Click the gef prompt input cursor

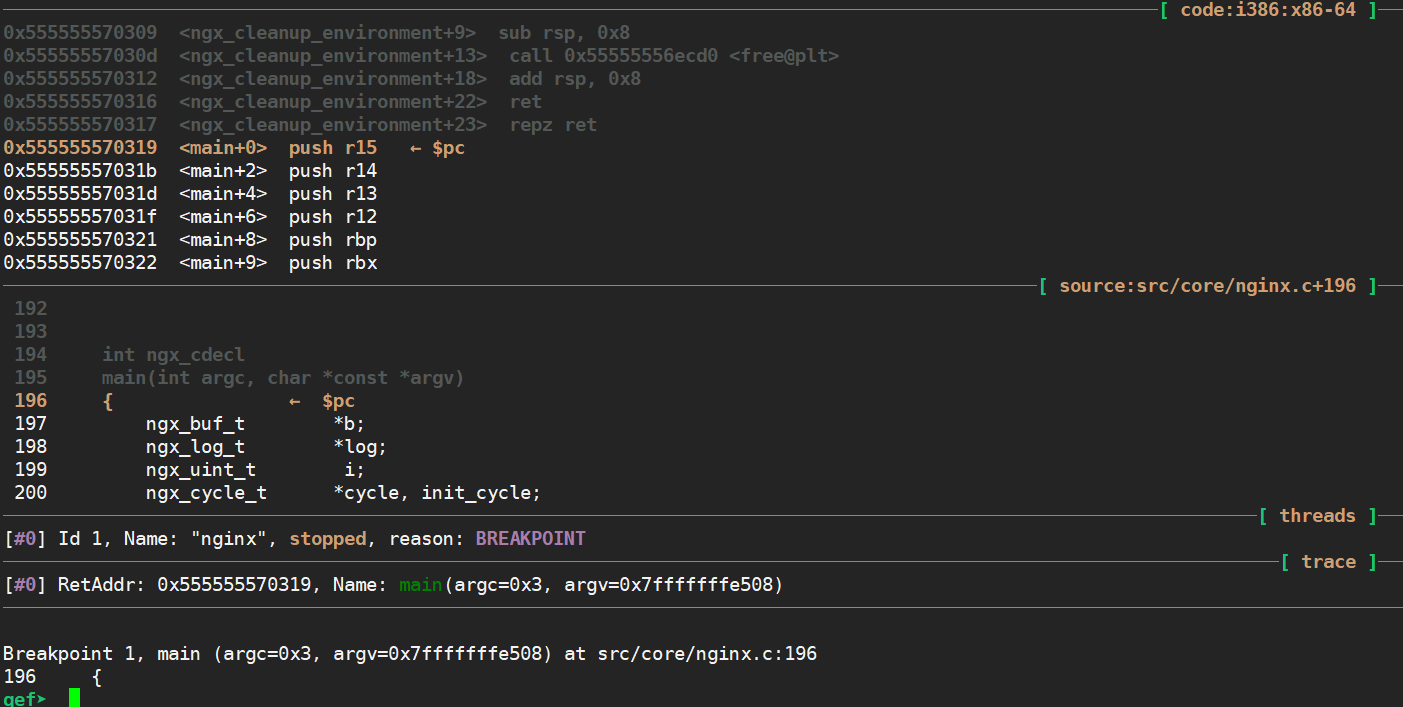[x=74, y=698]
